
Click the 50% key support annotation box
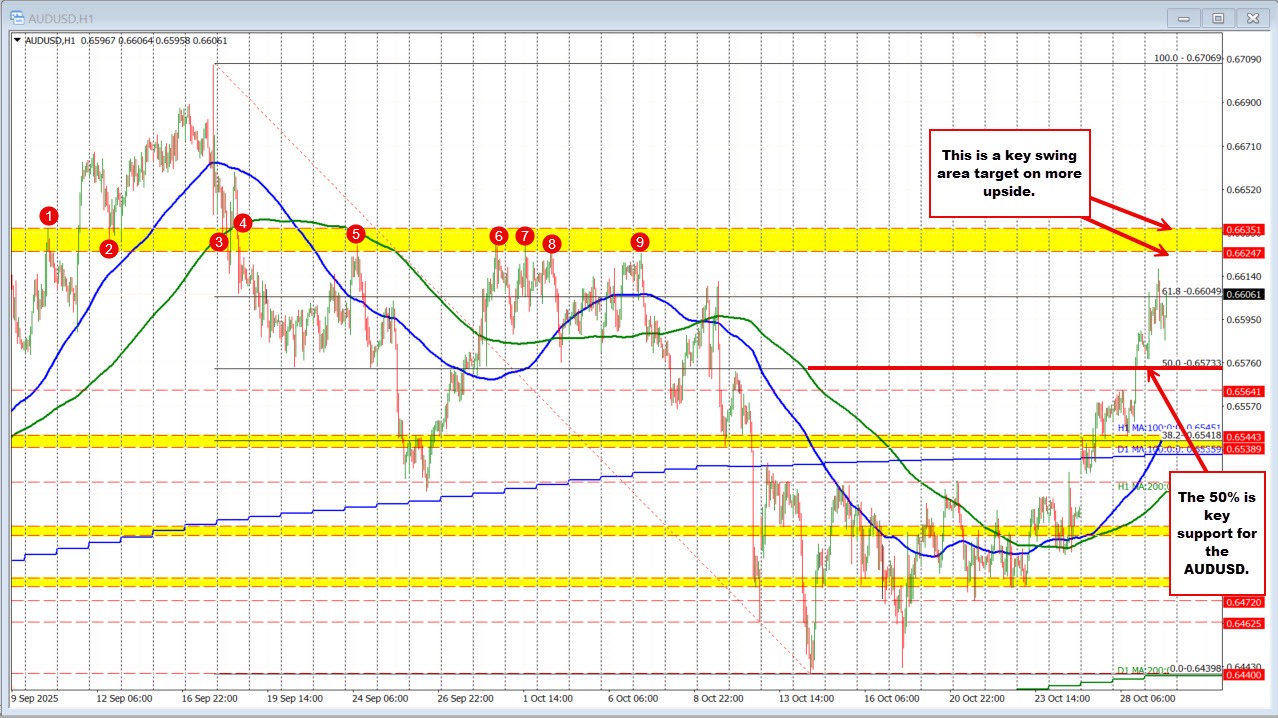coord(1216,534)
